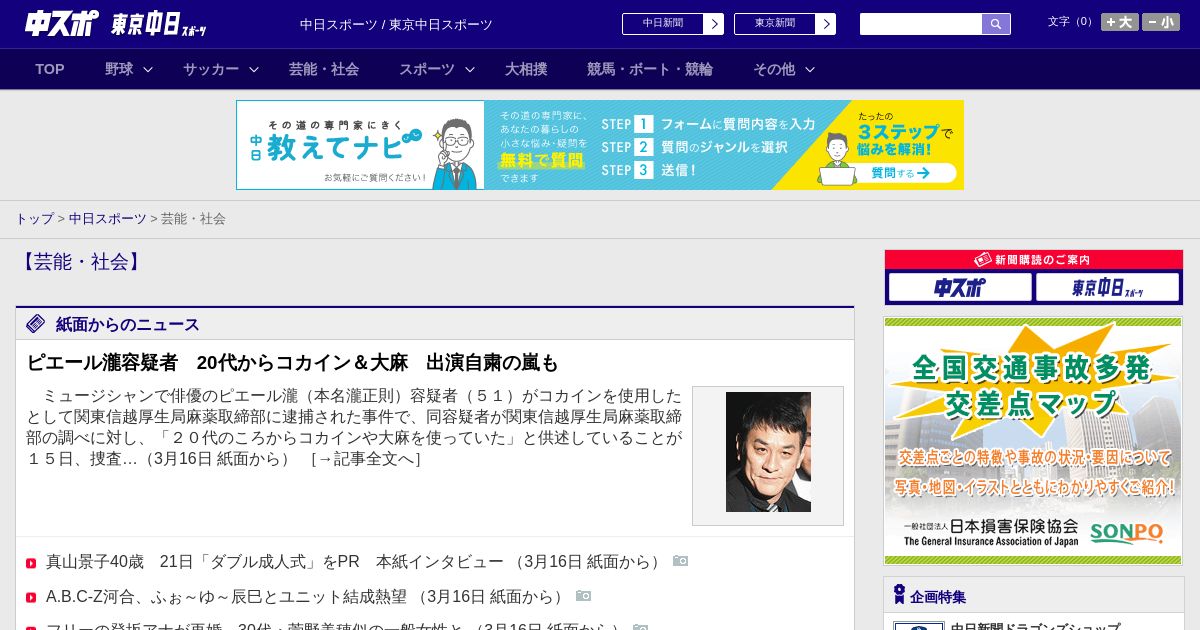The width and height of the screenshot is (1200, 630).
Task: Click the 中スポ logo in header
Action: click(x=62, y=23)
